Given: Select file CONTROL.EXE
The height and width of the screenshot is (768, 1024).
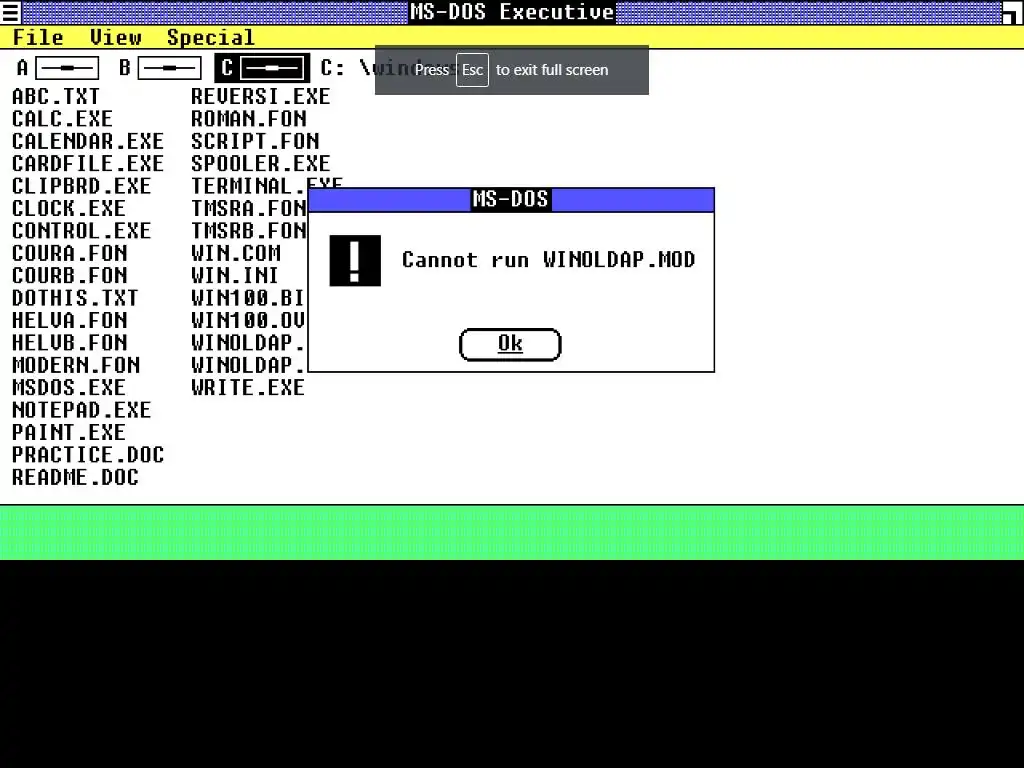Looking at the screenshot, I should pos(82,231).
